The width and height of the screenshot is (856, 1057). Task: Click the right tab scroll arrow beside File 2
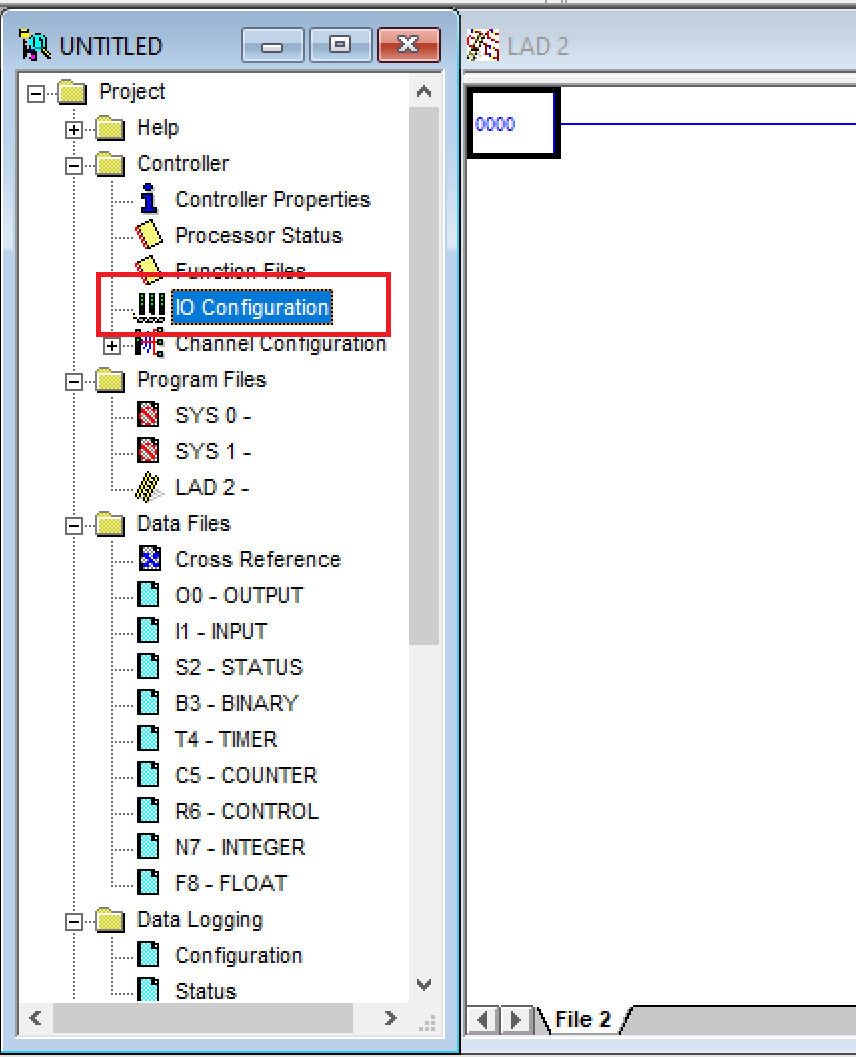516,1019
